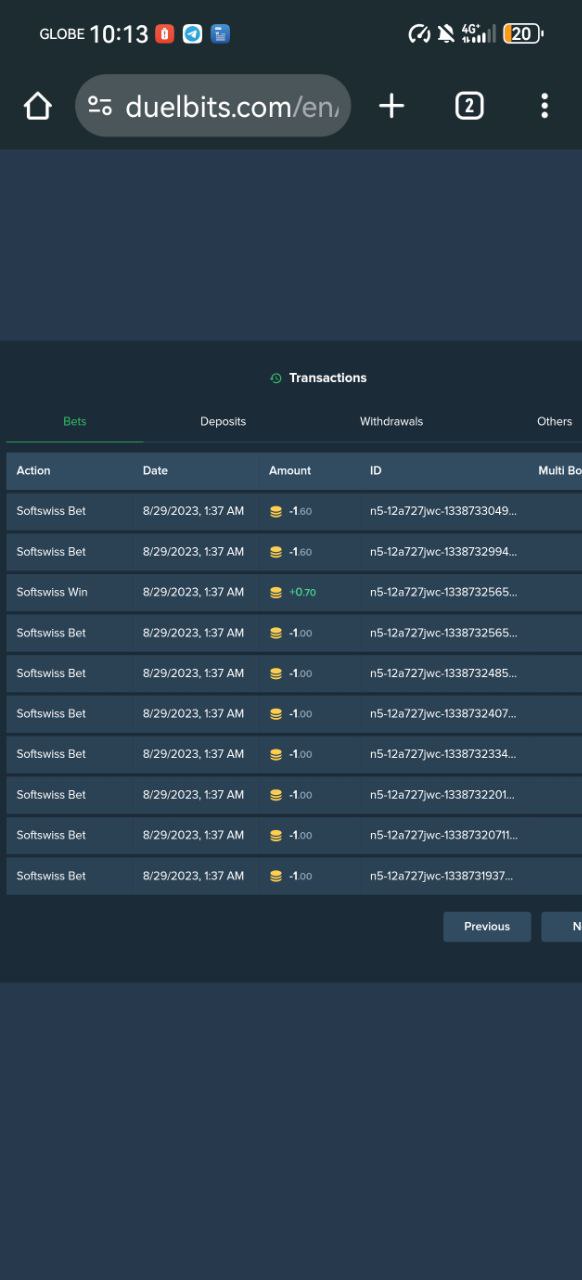This screenshot has width=582, height=1280.
Task: Click ID n5-12a727jwc-1338732994...
Action: 443,552
